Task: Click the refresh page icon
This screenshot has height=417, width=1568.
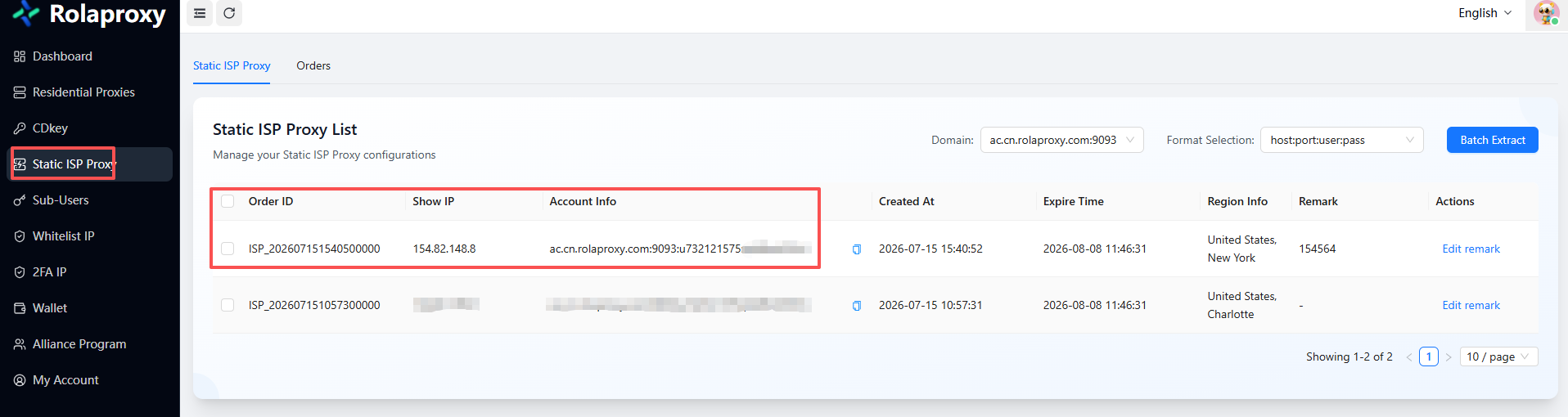Action: click(229, 13)
